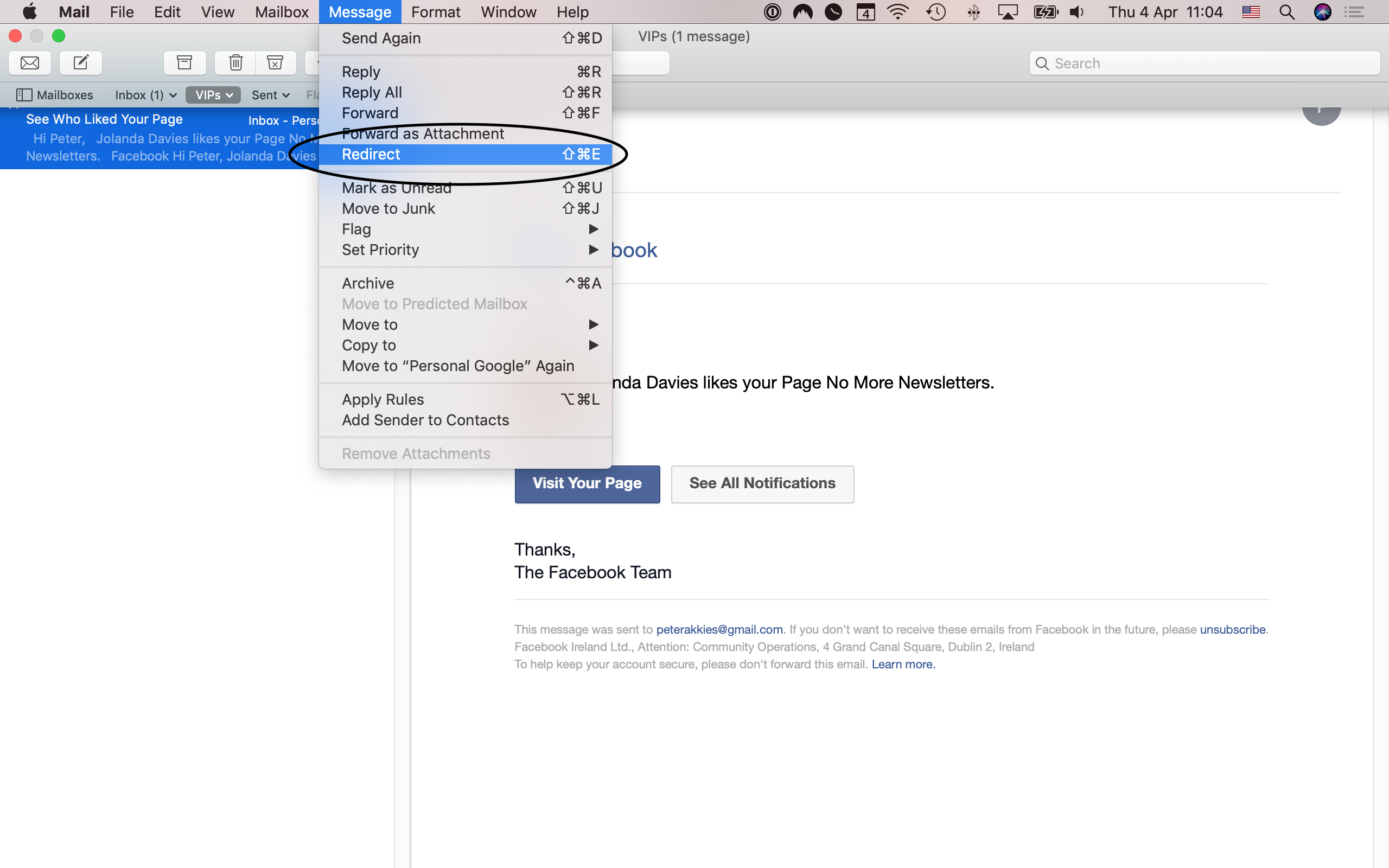Click the message search input field
Image resolution: width=1389 pixels, height=868 pixels.
coord(1204,63)
